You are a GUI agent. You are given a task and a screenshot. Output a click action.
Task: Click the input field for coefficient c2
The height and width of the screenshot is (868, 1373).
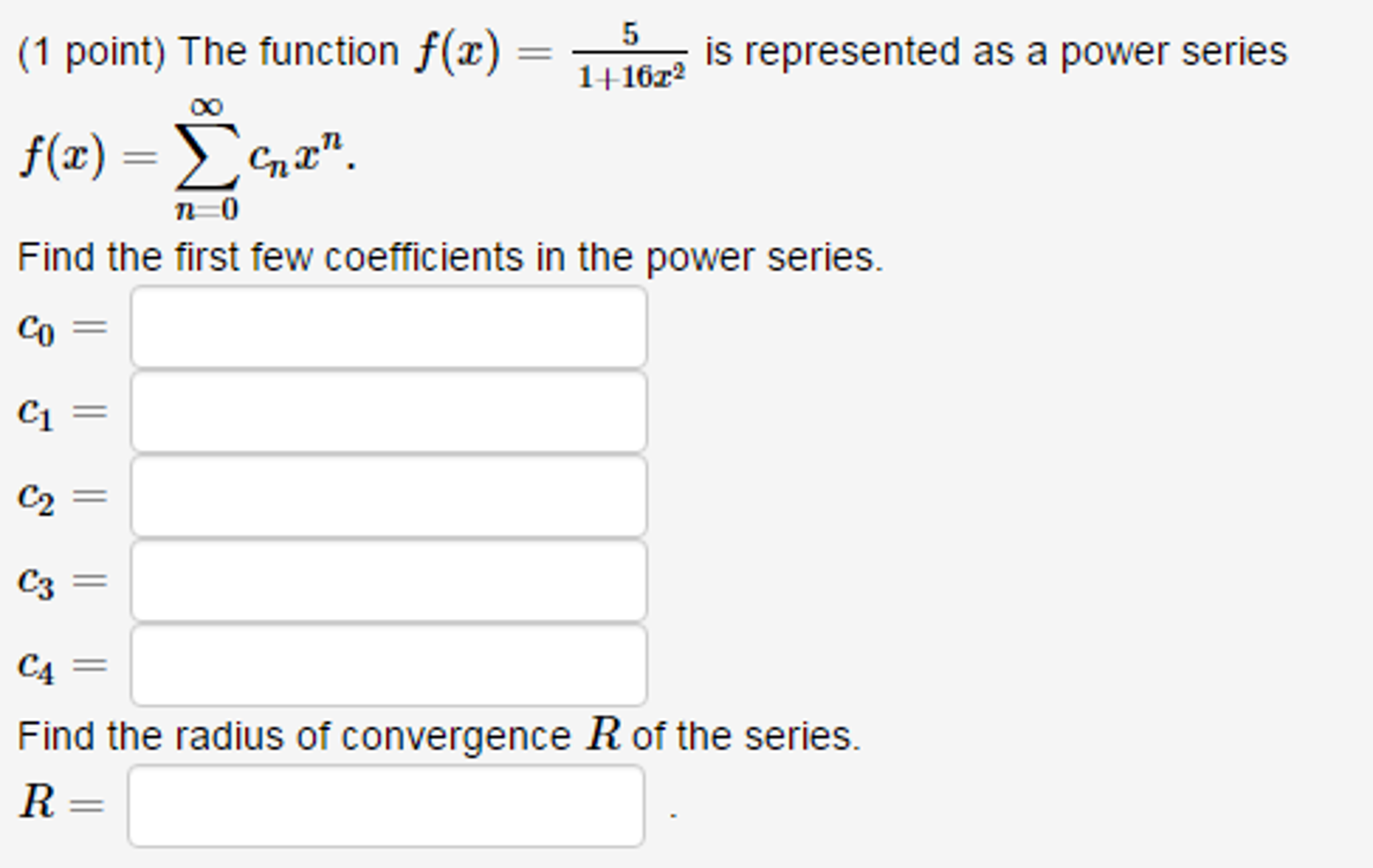389,496
